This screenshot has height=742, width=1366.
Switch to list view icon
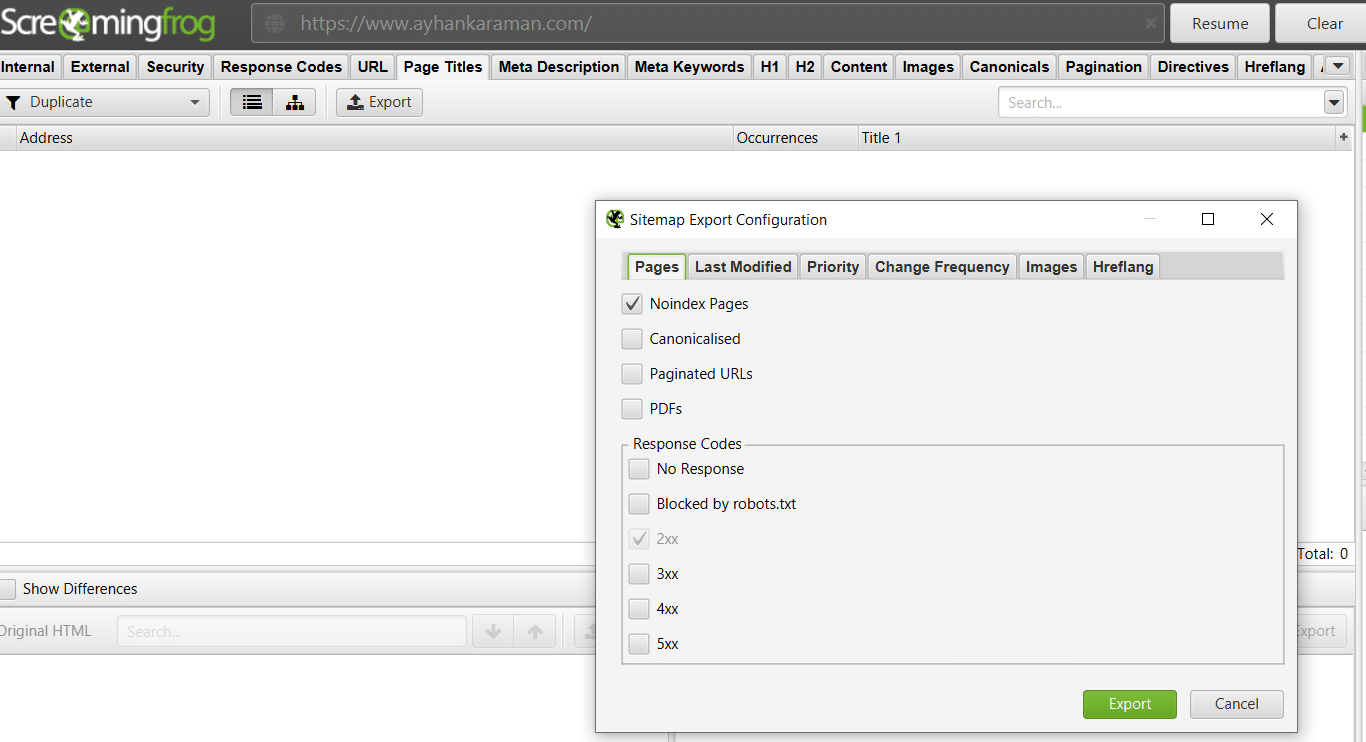252,102
